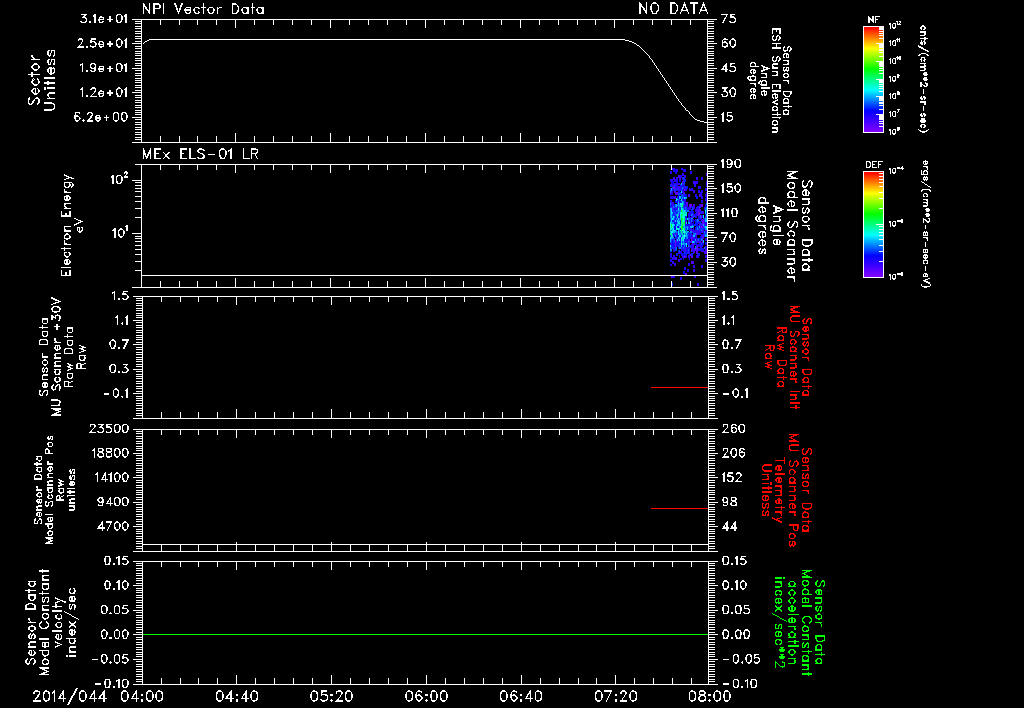1024x708 pixels.
Task: Click the 04:00 time axis label
Action: pyautogui.click(x=142, y=696)
